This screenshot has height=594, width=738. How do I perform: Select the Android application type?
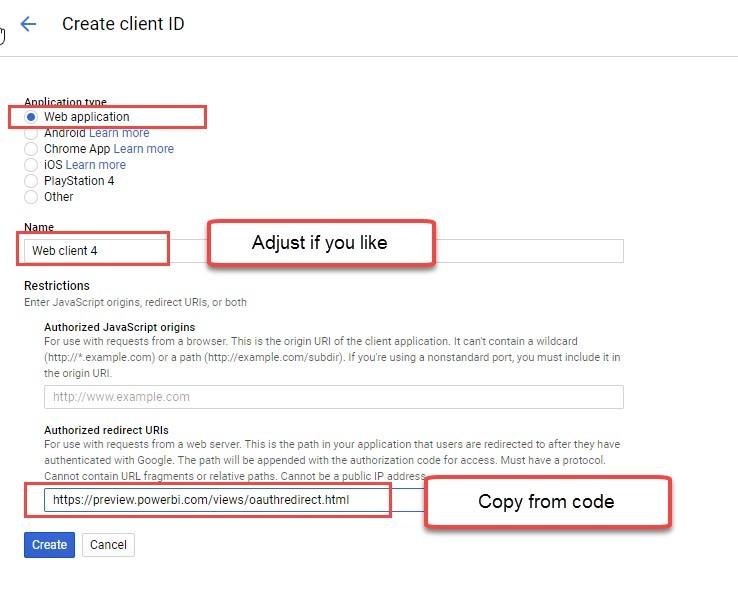31,133
